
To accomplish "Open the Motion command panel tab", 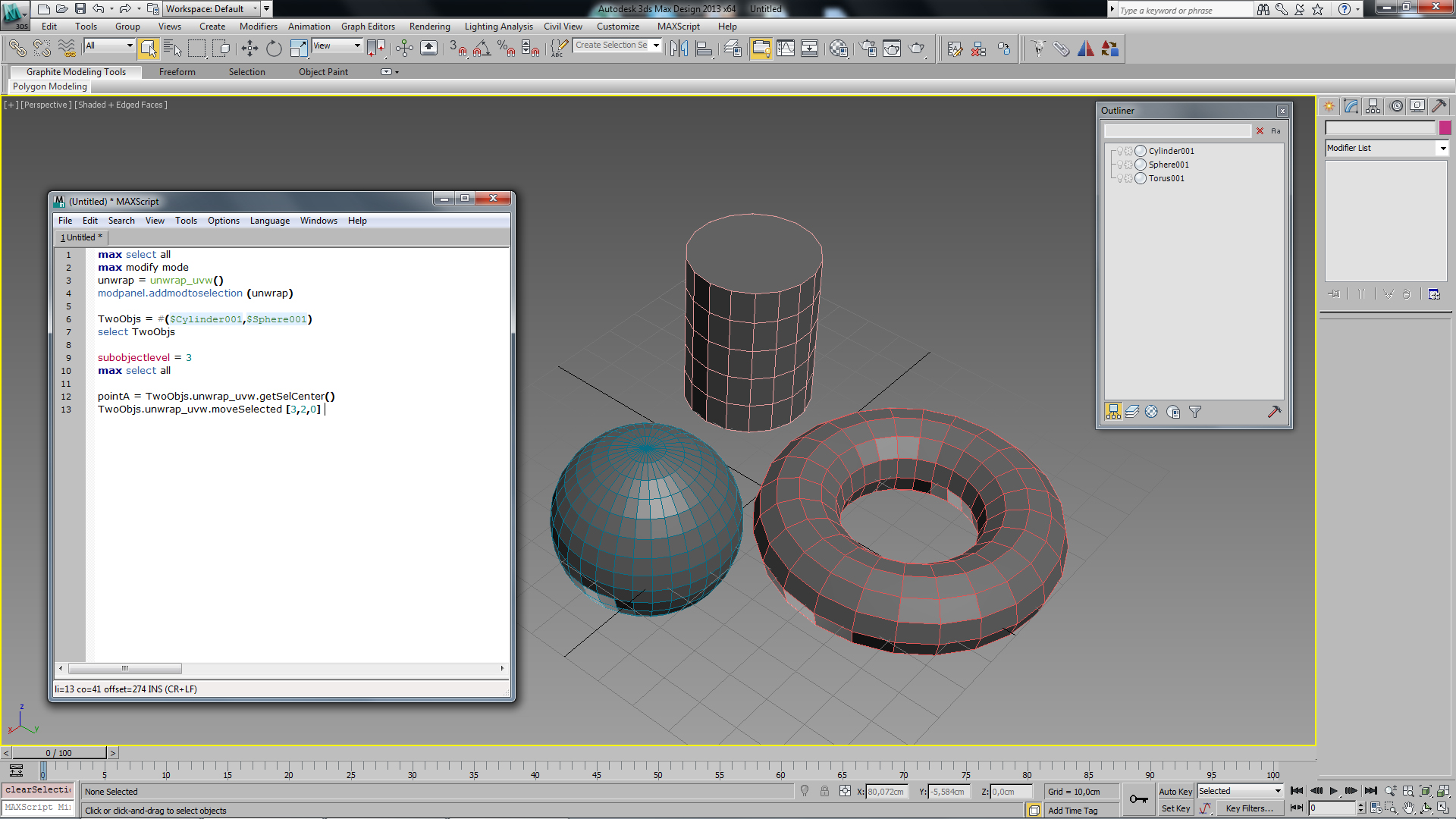I will pos(1396,106).
